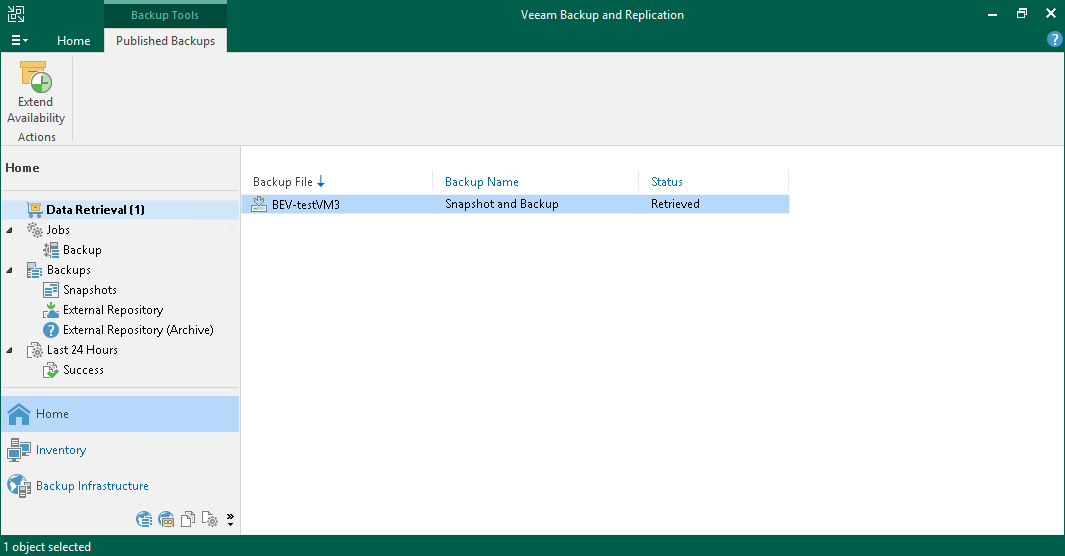Click the '1 object selected' status text
This screenshot has height=556, width=1065.
[47, 547]
